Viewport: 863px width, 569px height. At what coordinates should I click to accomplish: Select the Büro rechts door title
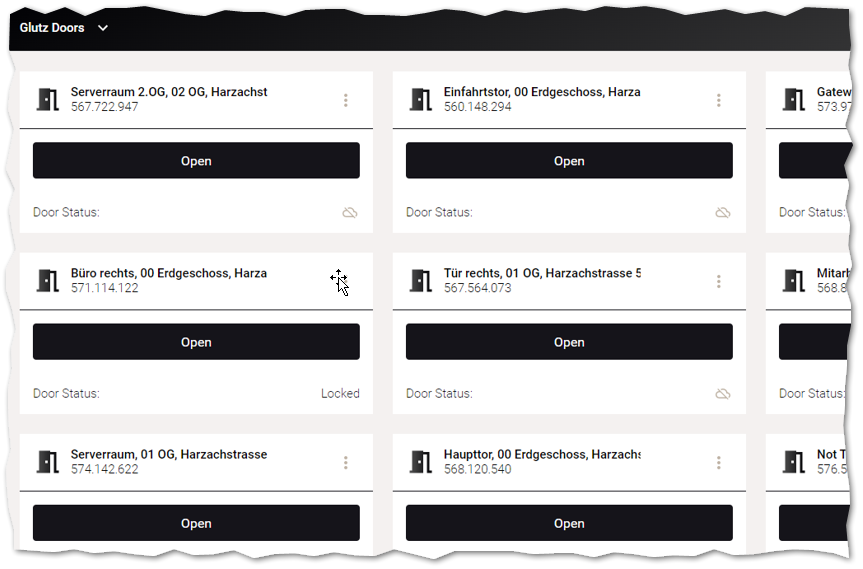[168, 273]
